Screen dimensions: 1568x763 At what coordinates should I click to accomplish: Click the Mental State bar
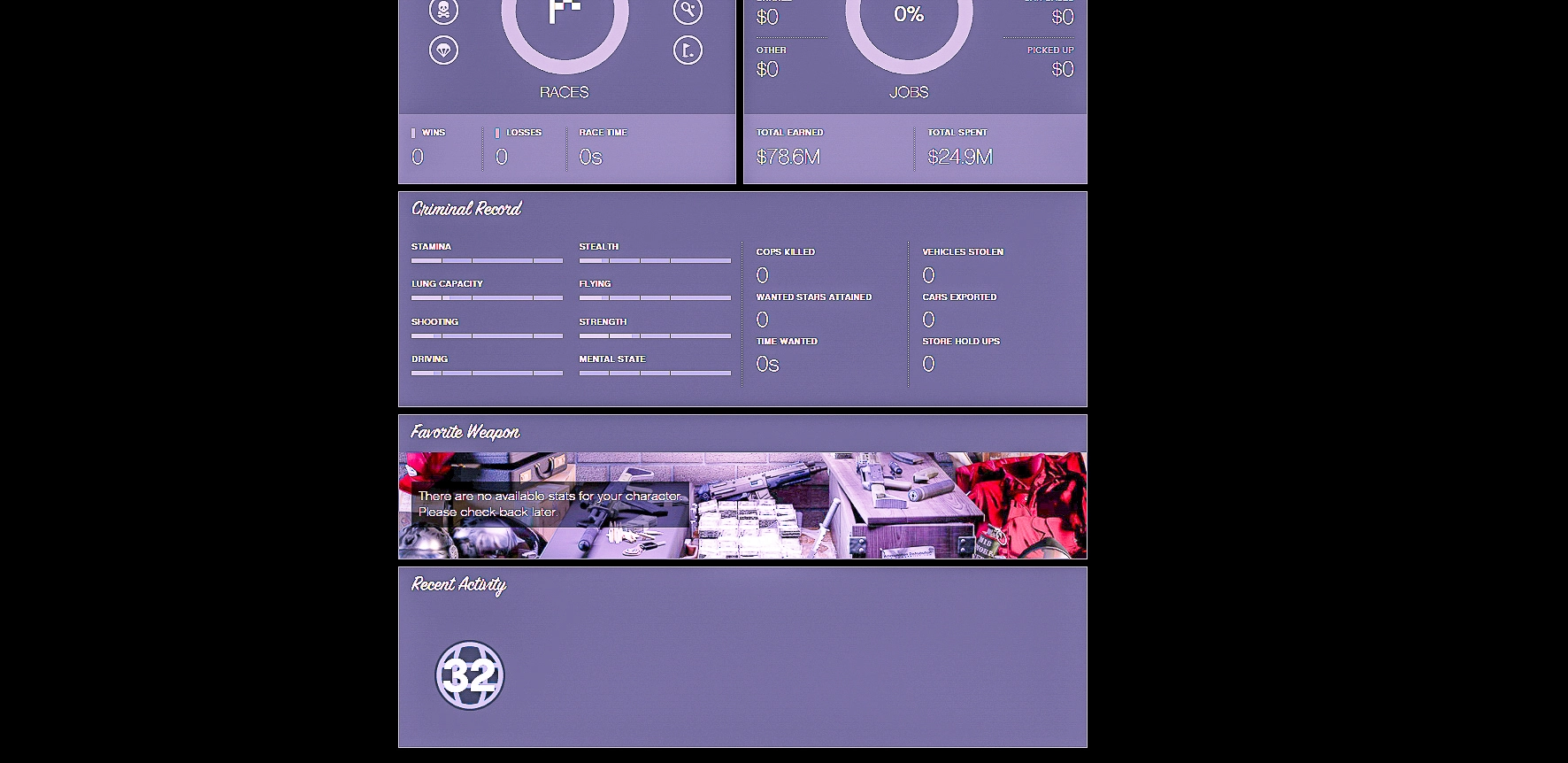click(x=655, y=373)
